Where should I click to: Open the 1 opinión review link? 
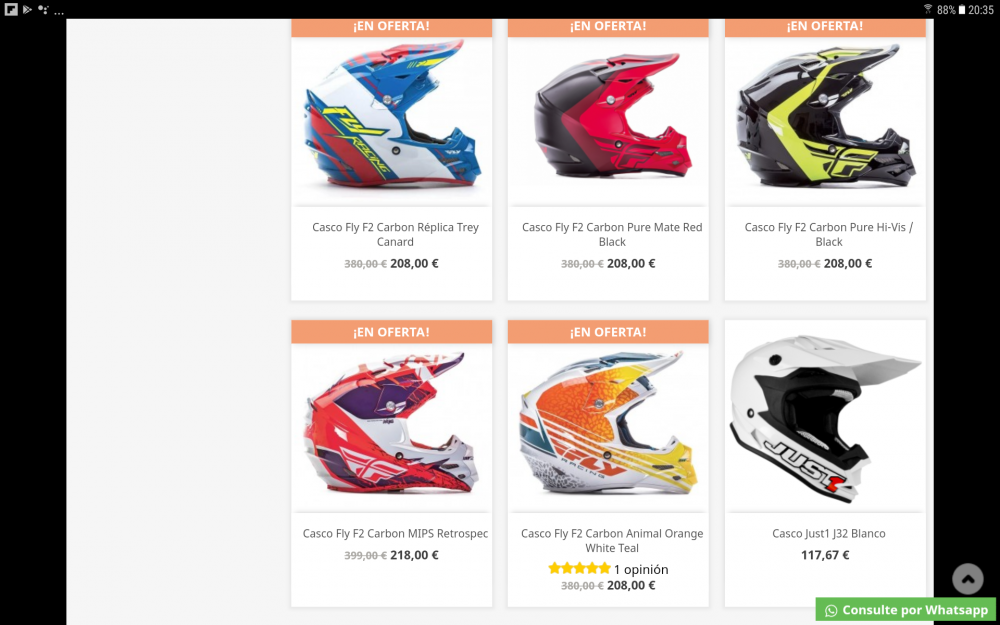click(x=641, y=569)
